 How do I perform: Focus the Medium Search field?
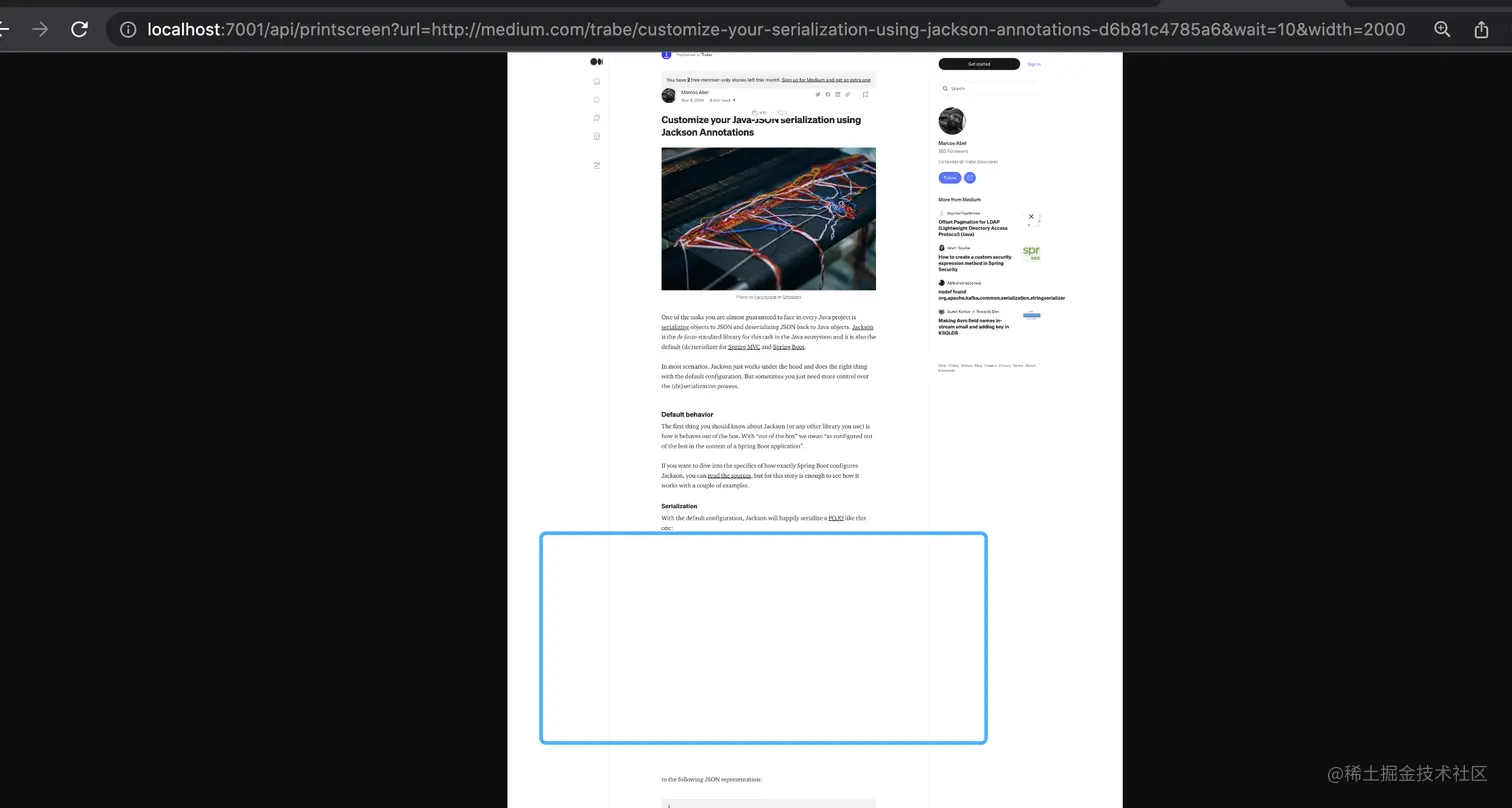(x=988, y=89)
